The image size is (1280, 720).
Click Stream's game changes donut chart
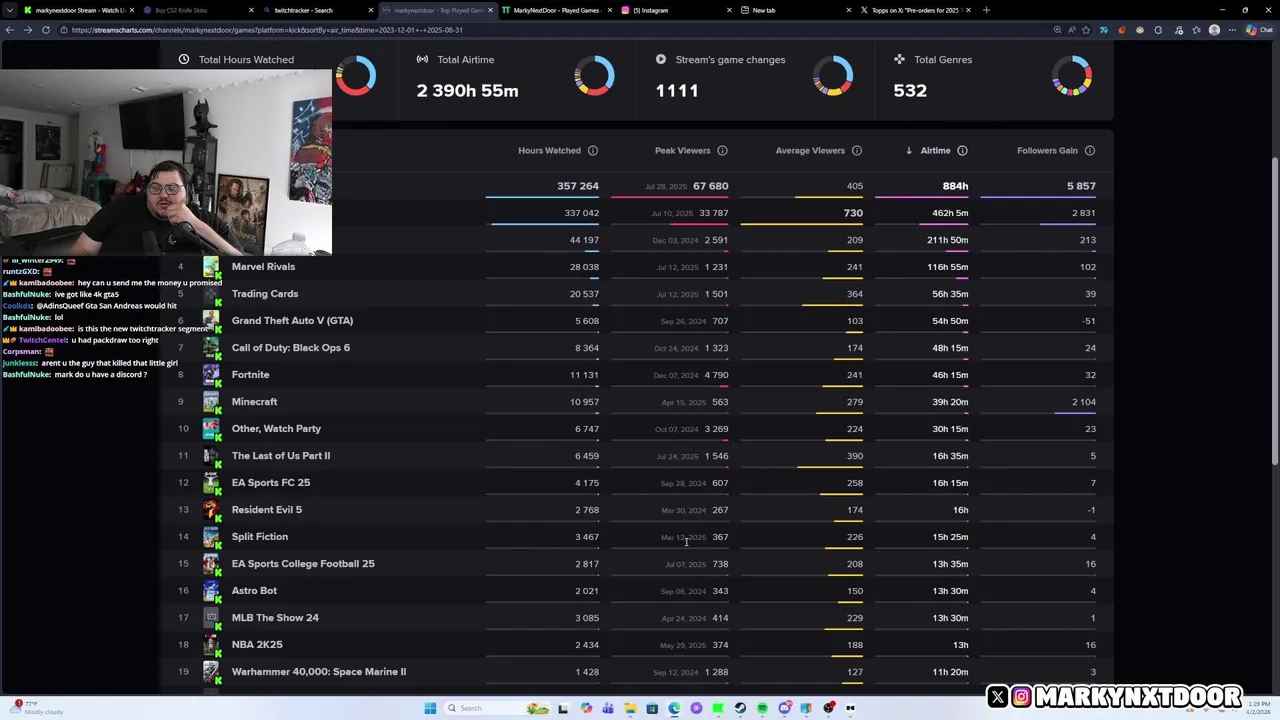(x=832, y=76)
